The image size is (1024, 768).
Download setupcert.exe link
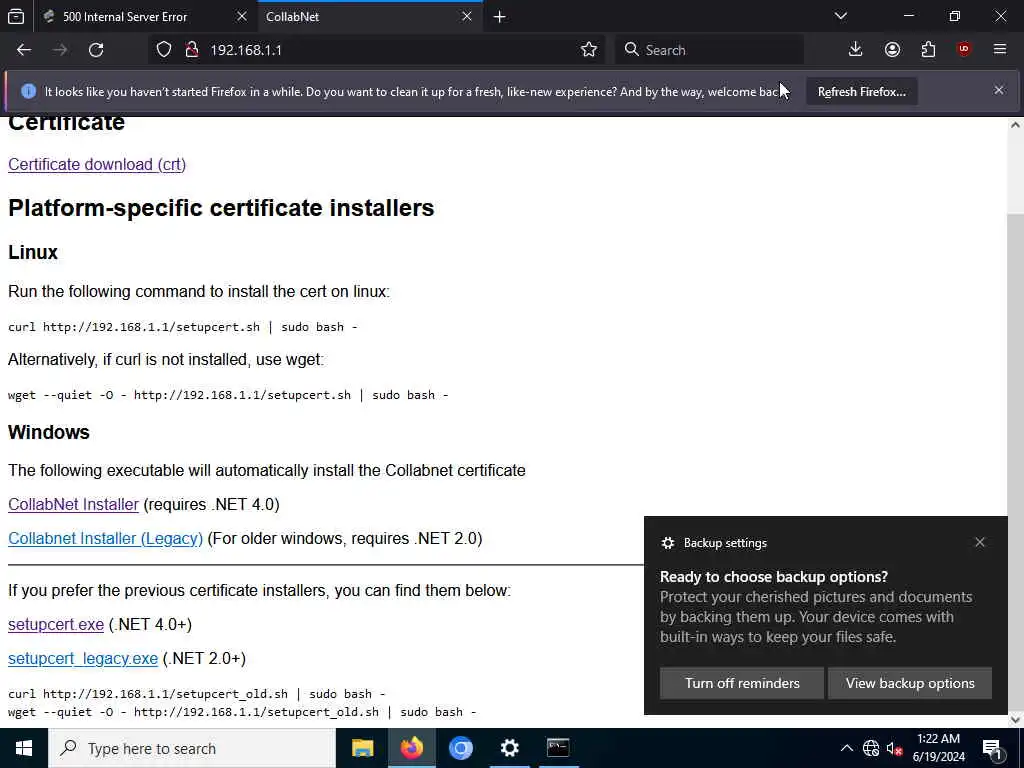(56, 624)
